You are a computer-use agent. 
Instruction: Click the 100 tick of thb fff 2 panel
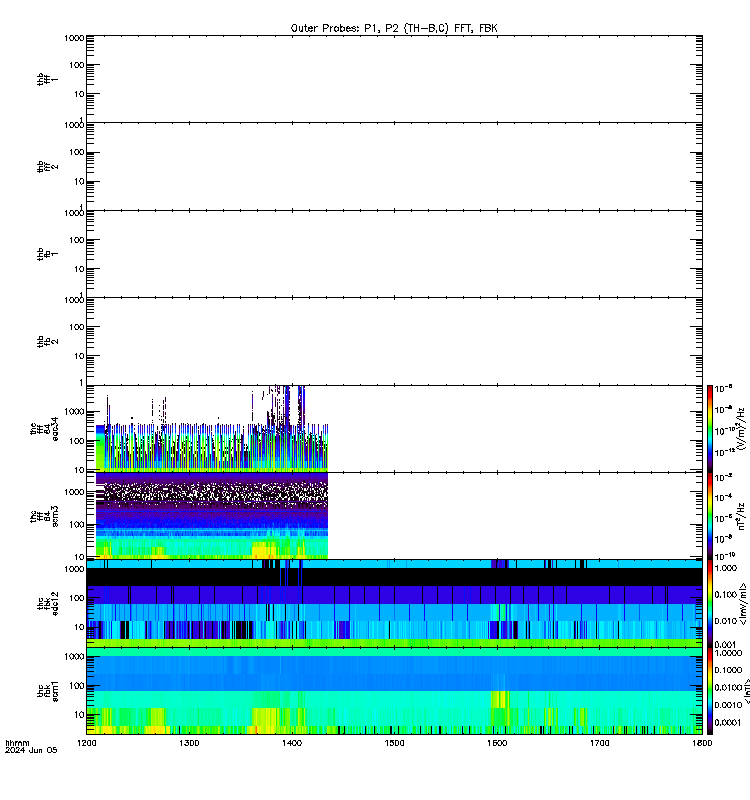77,152
